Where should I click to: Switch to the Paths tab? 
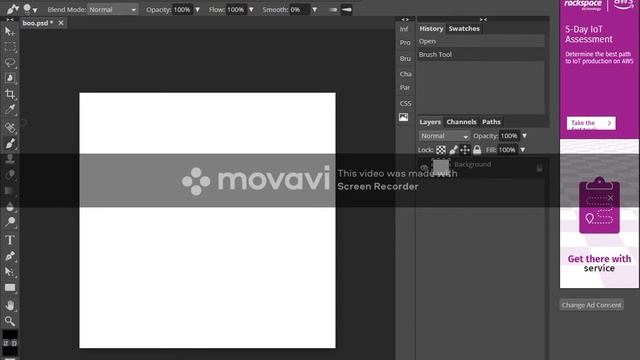click(x=491, y=122)
